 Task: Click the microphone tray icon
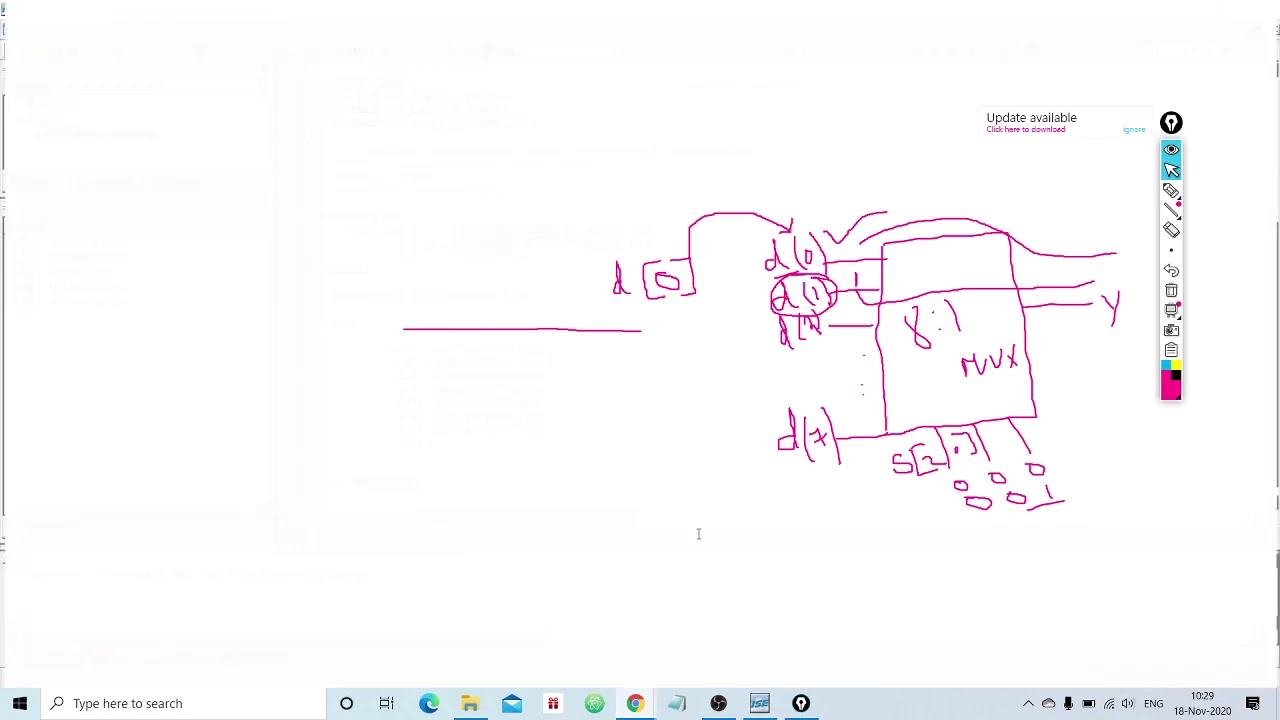point(1068,703)
